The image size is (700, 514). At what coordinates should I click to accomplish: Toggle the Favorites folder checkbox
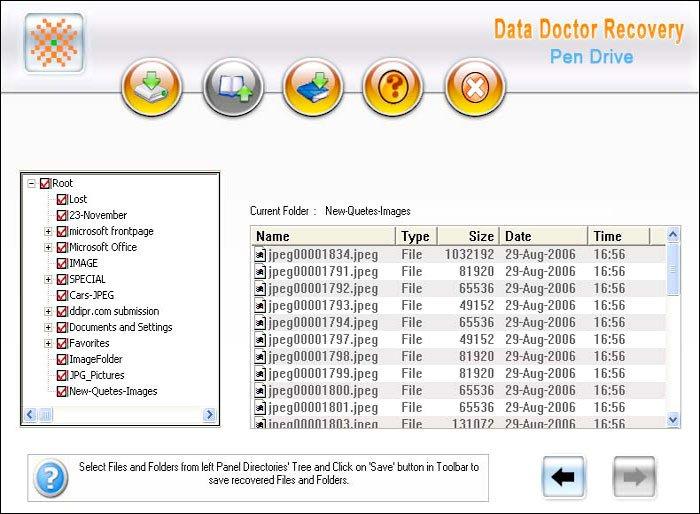(x=62, y=344)
